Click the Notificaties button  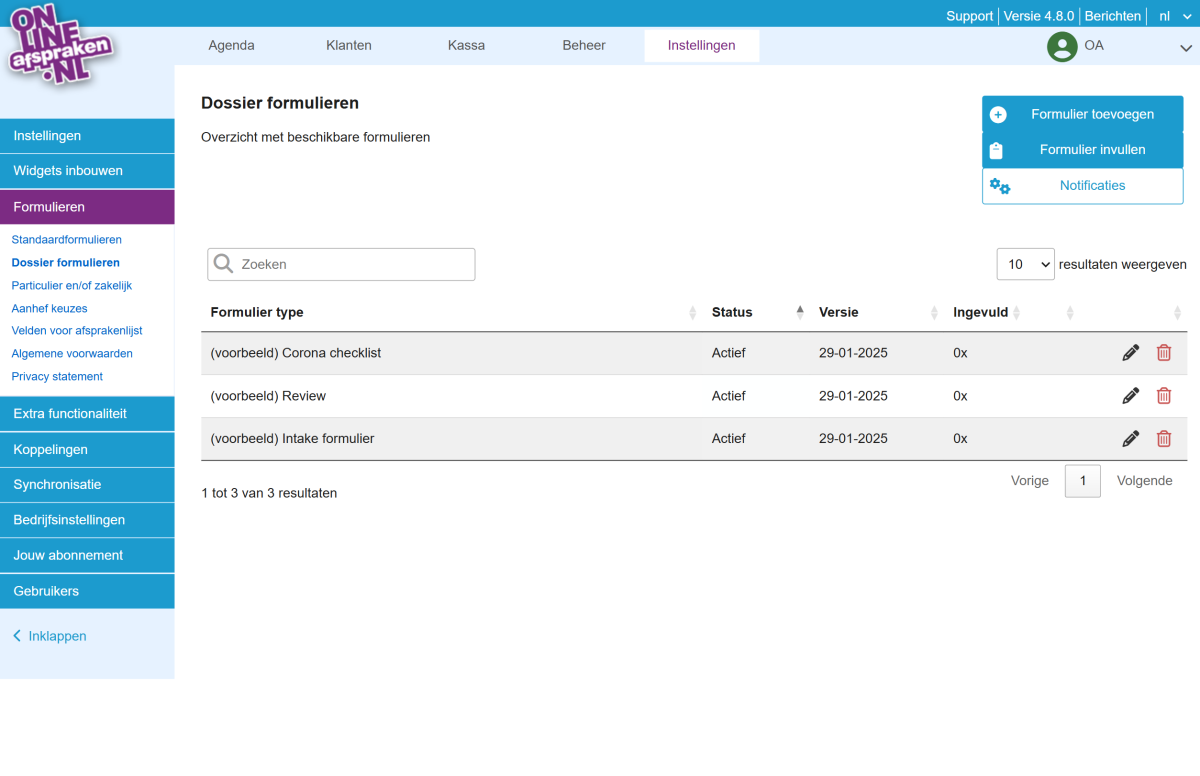click(x=1082, y=185)
